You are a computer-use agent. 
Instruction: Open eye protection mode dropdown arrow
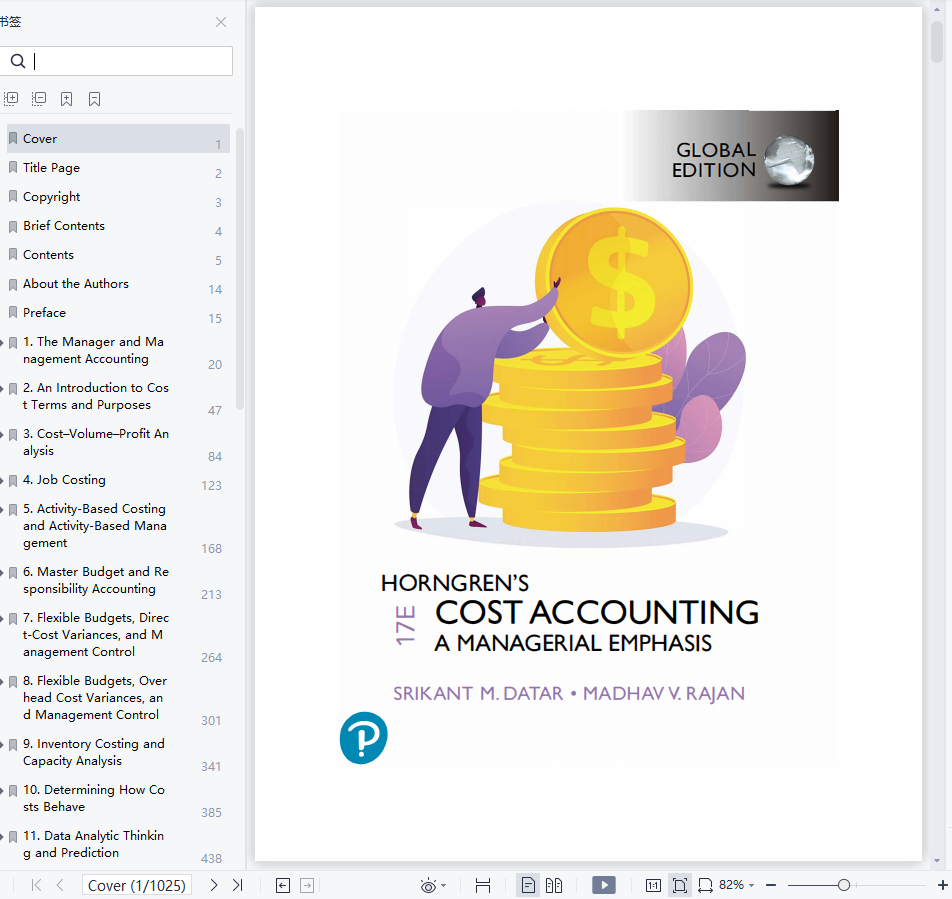click(444, 886)
